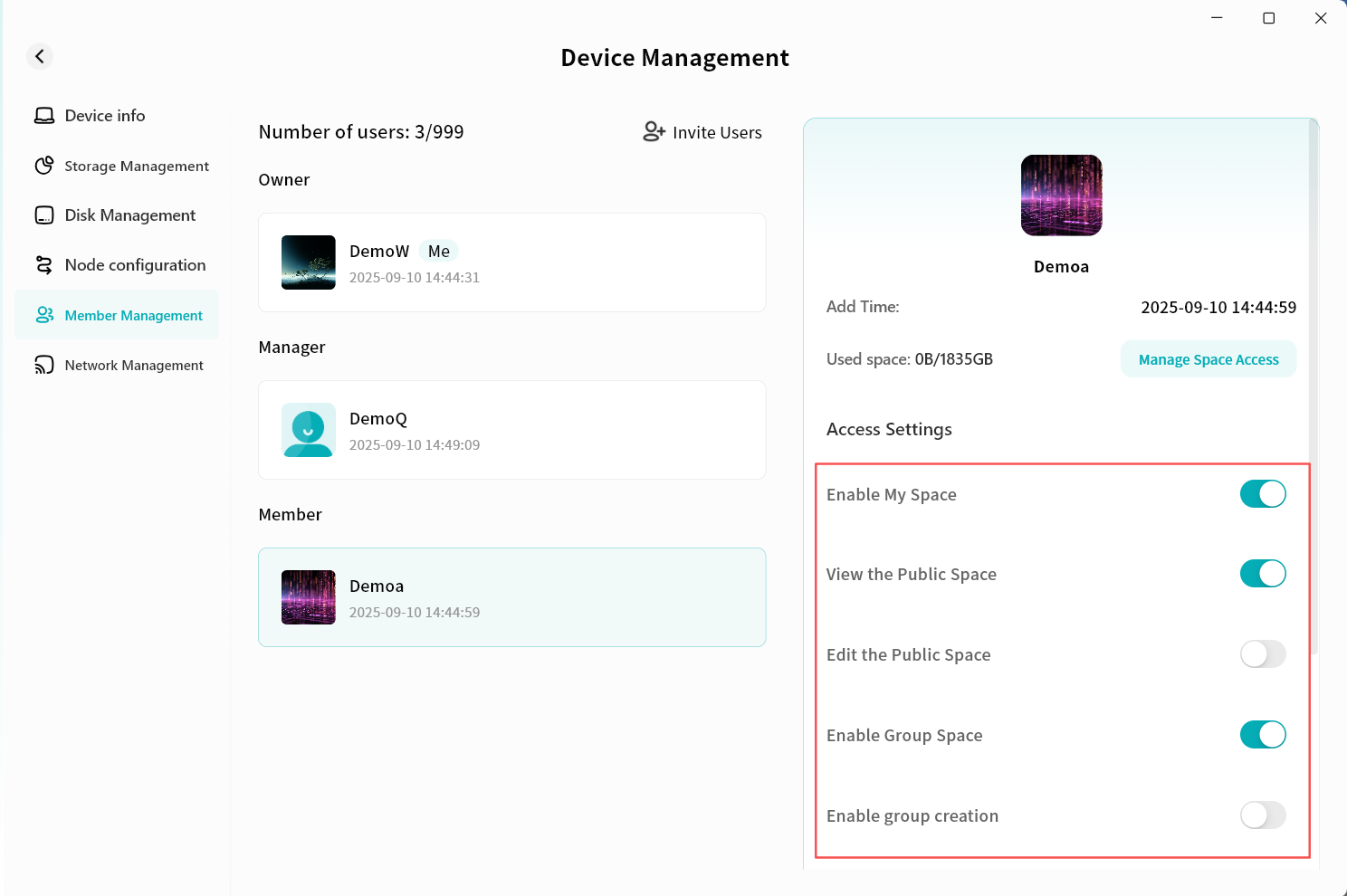The width and height of the screenshot is (1347, 896).
Task: Maximize the Device Management window
Action: (1268, 18)
